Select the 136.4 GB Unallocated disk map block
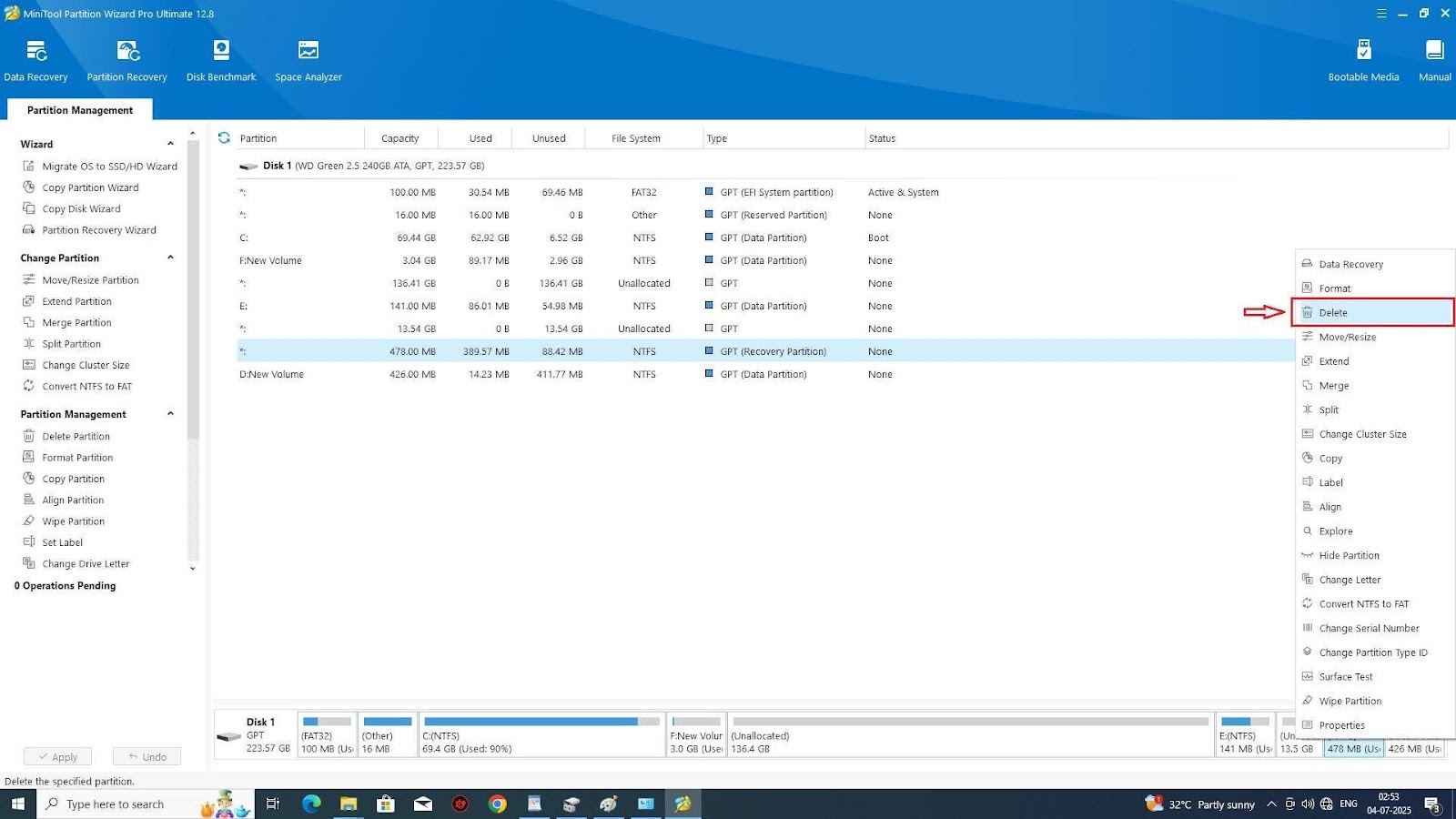Image resolution: width=1456 pixels, height=819 pixels. (971, 734)
